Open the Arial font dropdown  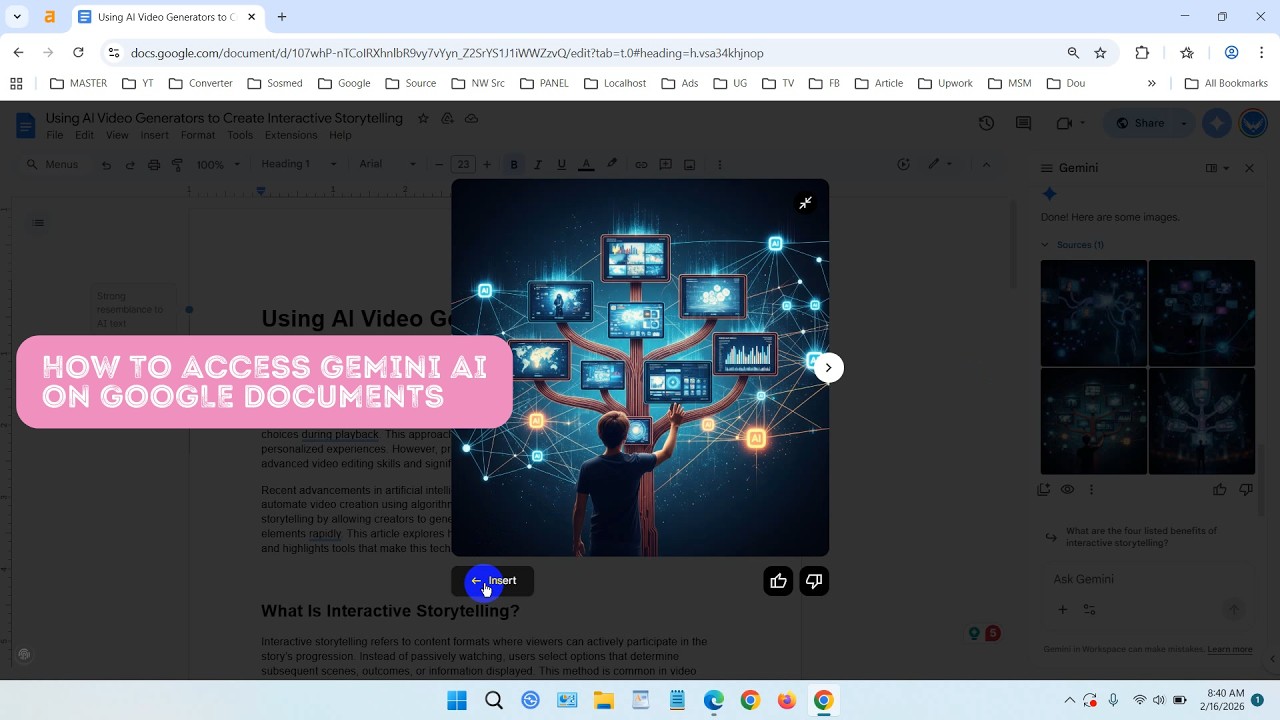[x=388, y=164]
